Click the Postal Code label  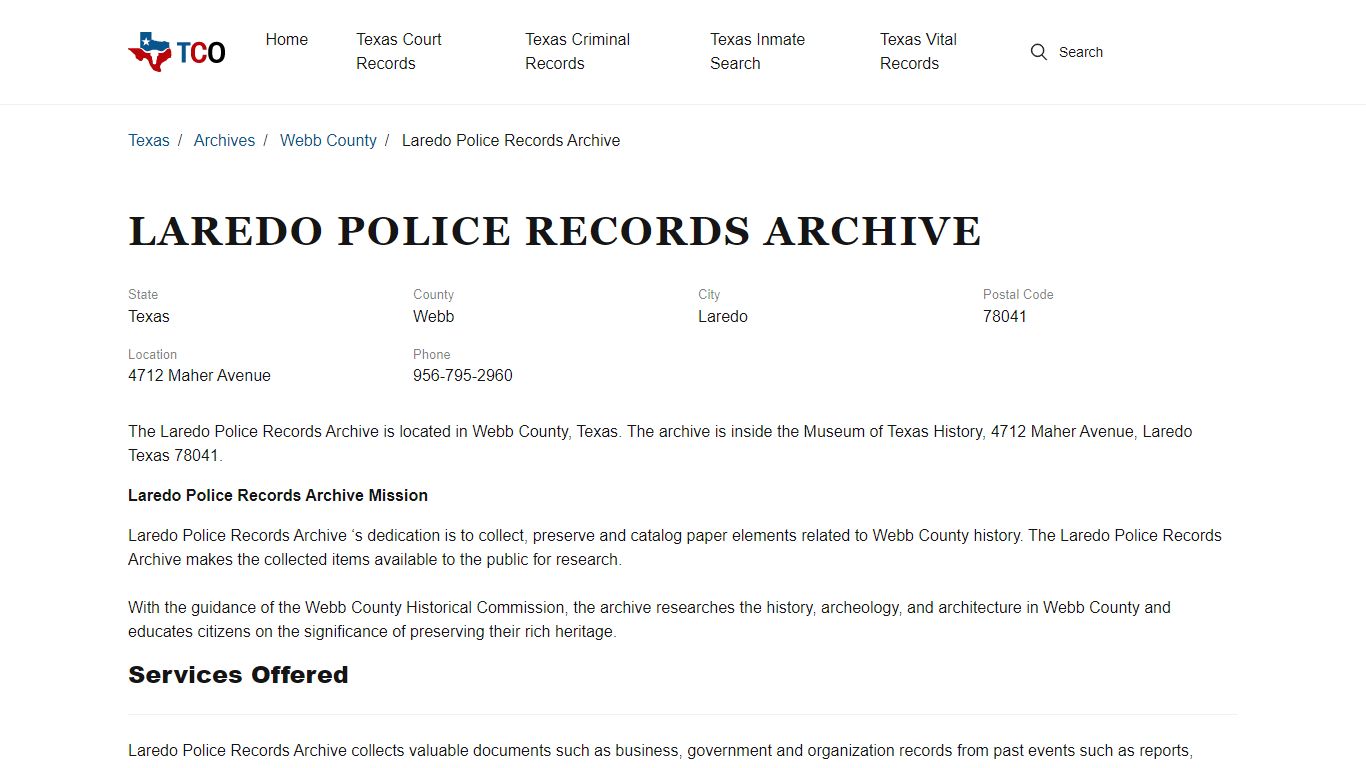(1018, 295)
